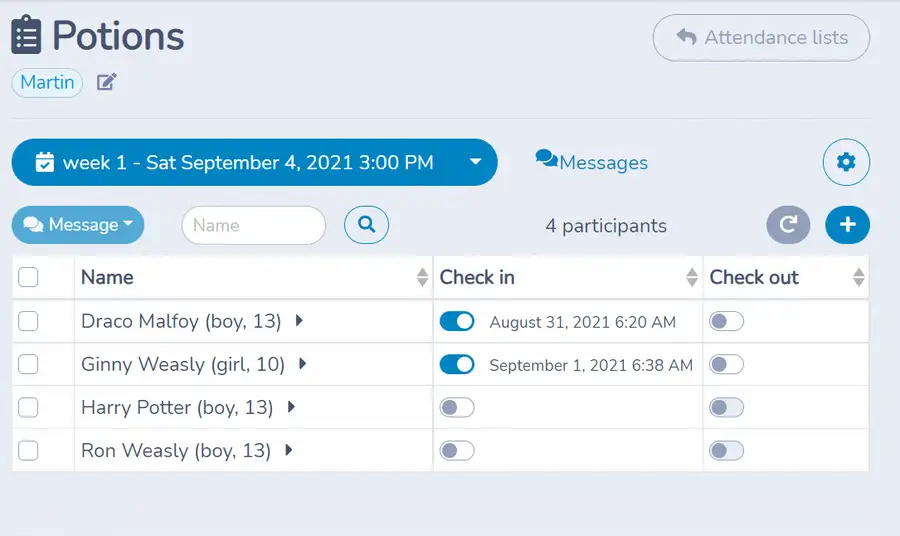Expand Ginny Weasly details arrow
This screenshot has width=900, height=536.
tap(302, 364)
